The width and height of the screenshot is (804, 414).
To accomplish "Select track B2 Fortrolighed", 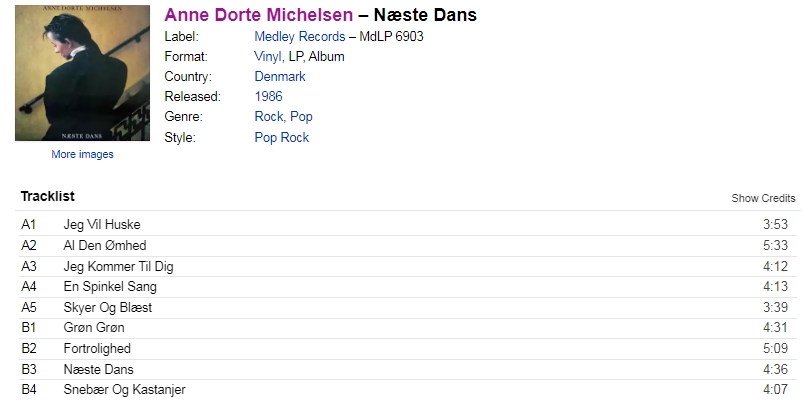I will (x=408, y=348).
